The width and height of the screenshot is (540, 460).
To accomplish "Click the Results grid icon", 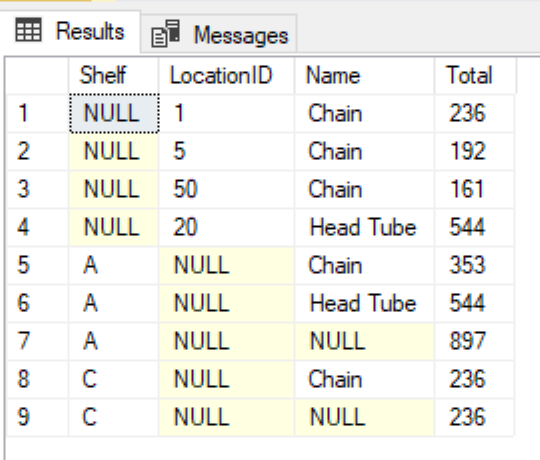I will (28, 30).
